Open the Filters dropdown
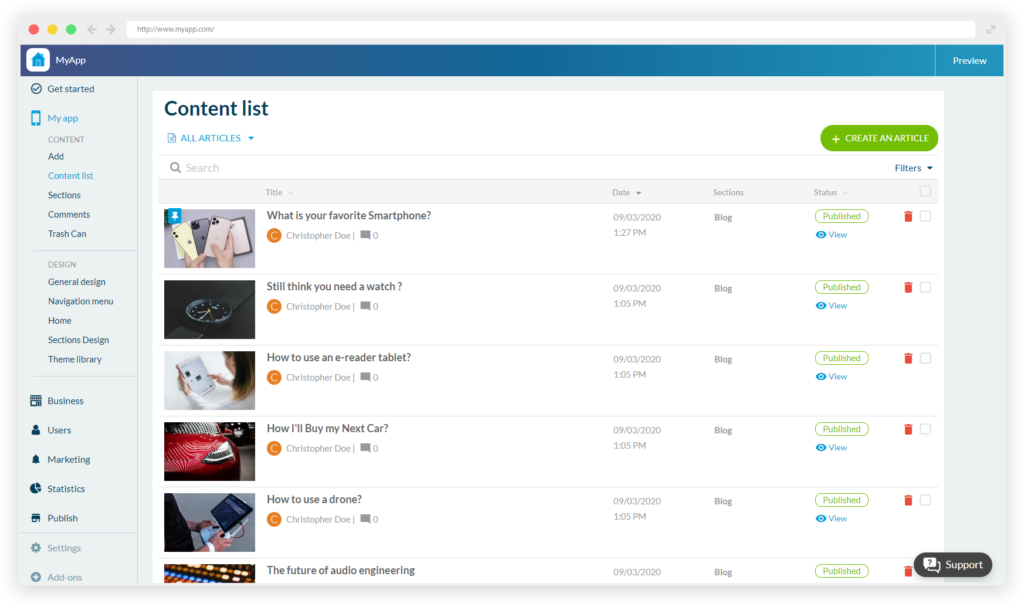This screenshot has width=1024, height=607. [913, 168]
